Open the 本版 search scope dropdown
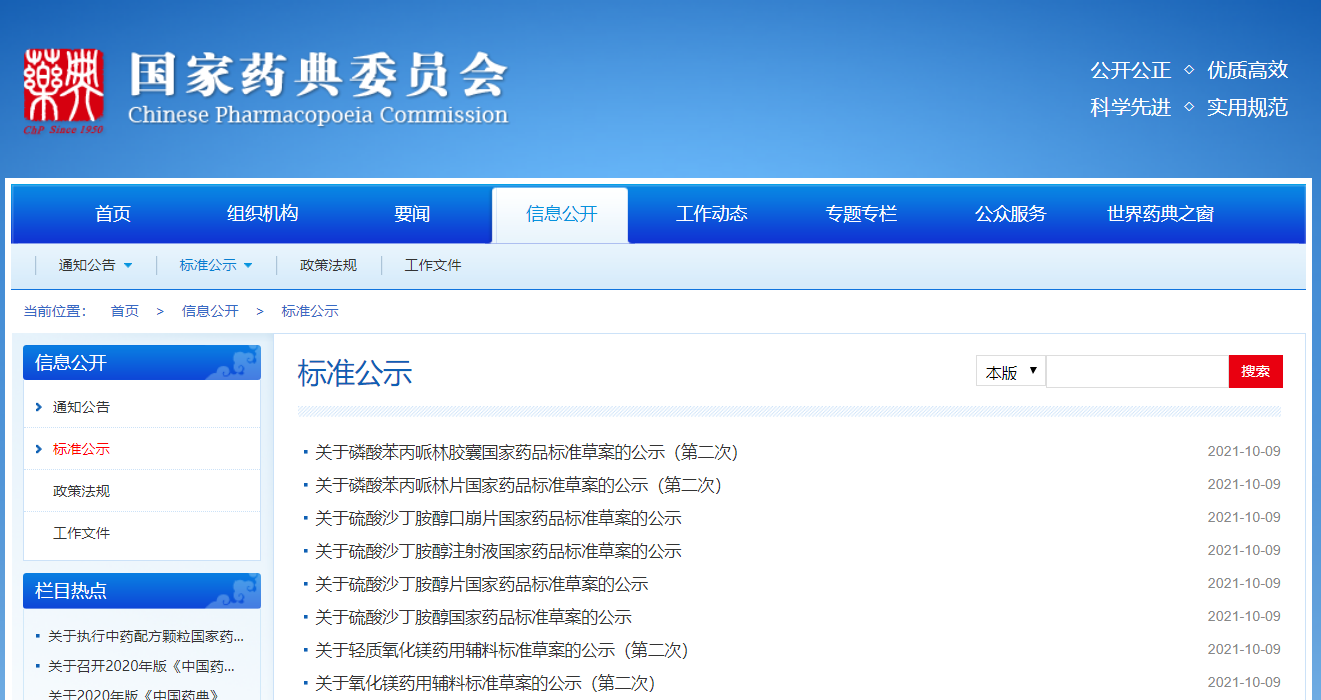1321x700 pixels. point(1010,372)
